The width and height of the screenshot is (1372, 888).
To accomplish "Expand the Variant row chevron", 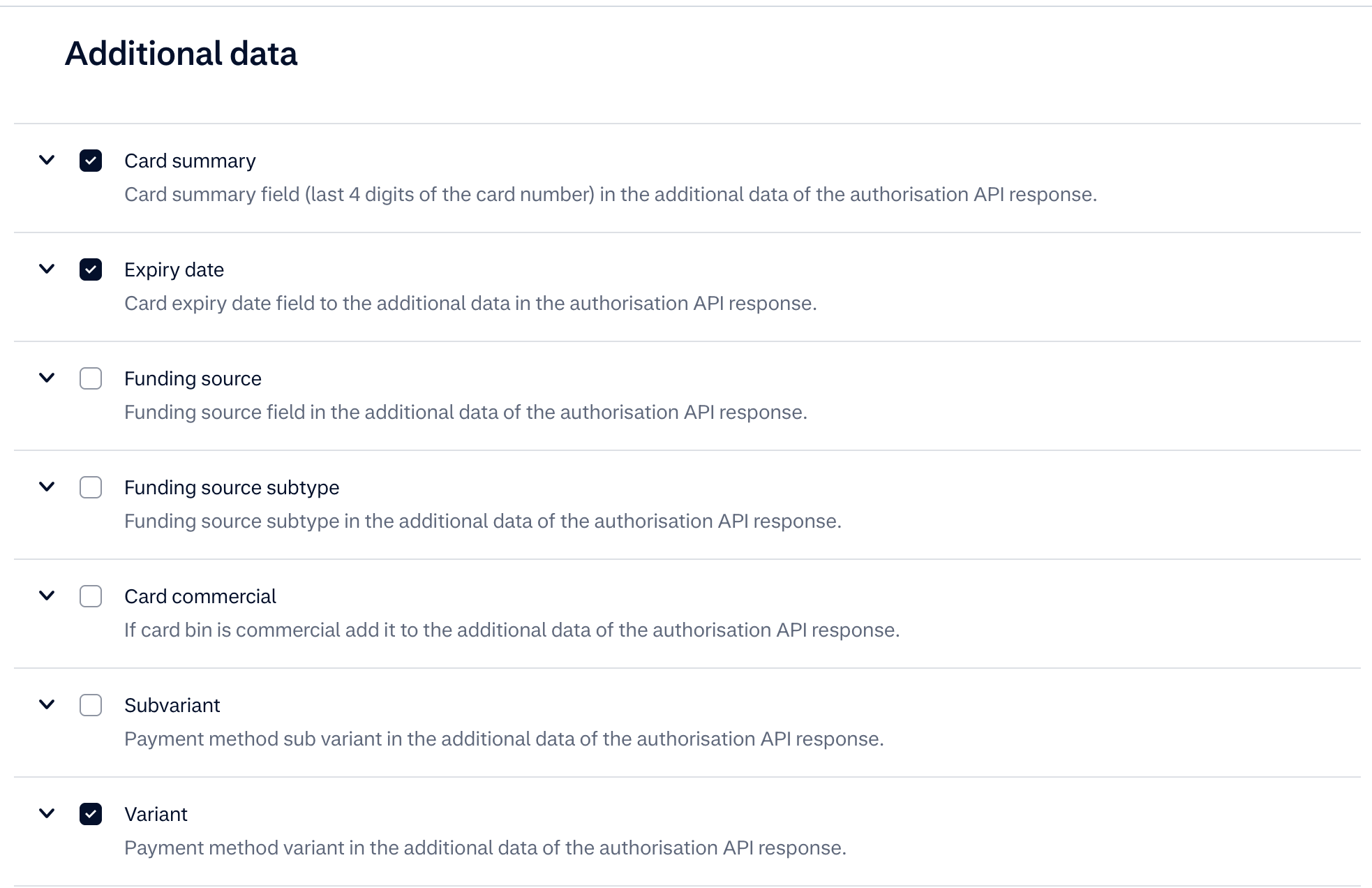I will (x=47, y=813).
